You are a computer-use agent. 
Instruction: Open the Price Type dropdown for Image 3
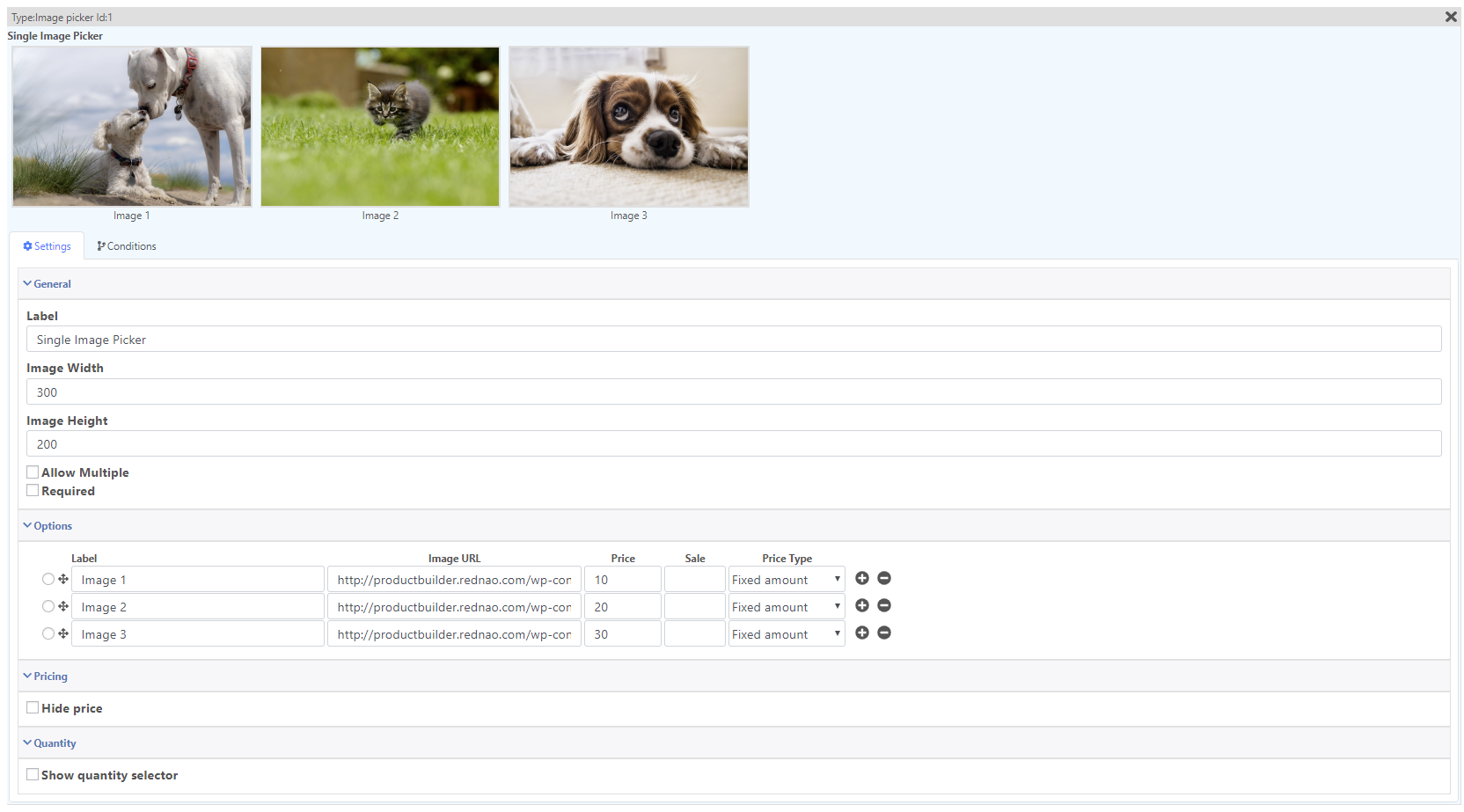pos(787,634)
